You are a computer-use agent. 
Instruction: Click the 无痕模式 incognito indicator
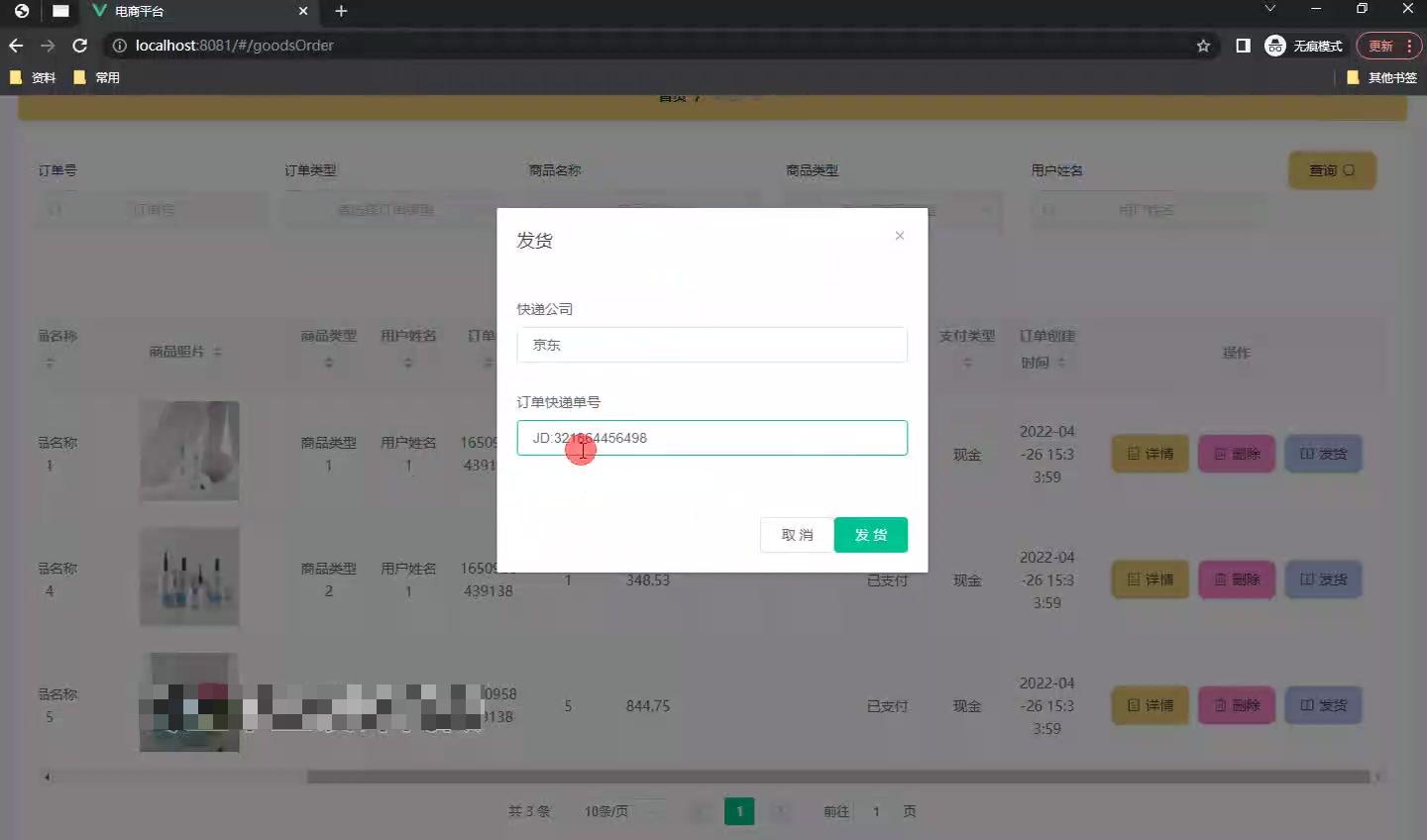tap(1303, 46)
